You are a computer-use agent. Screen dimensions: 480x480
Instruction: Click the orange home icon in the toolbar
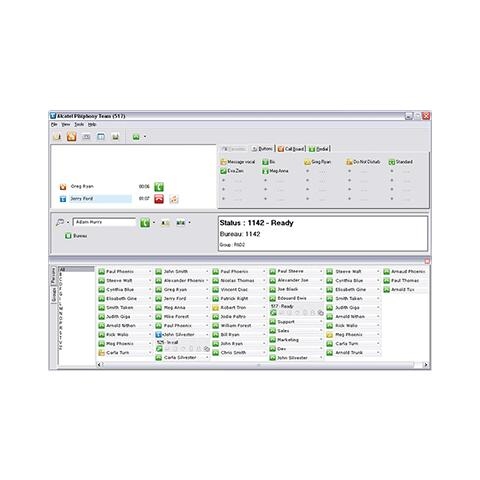point(72,137)
